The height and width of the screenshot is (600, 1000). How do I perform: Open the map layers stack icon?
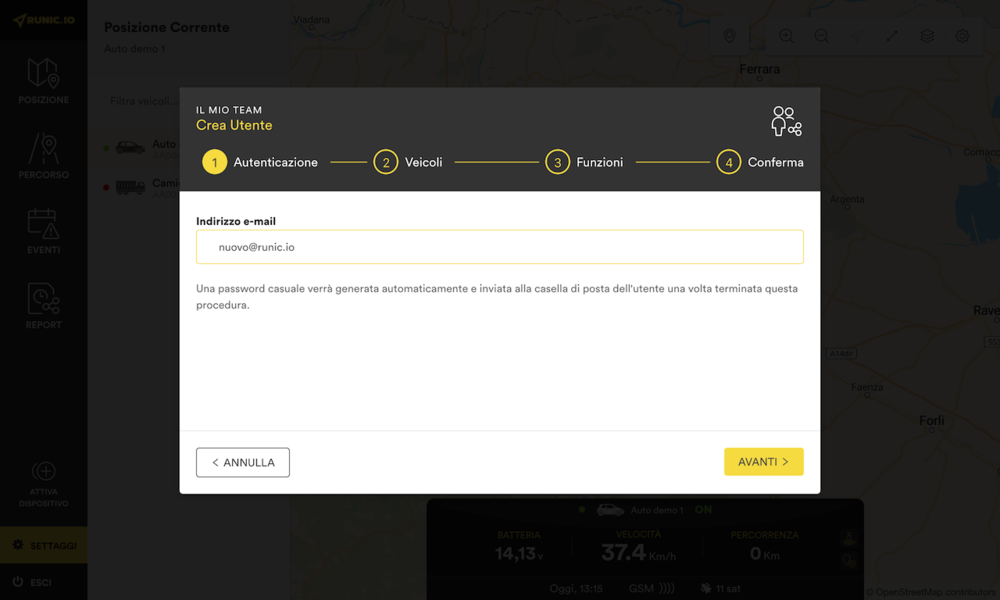click(927, 36)
